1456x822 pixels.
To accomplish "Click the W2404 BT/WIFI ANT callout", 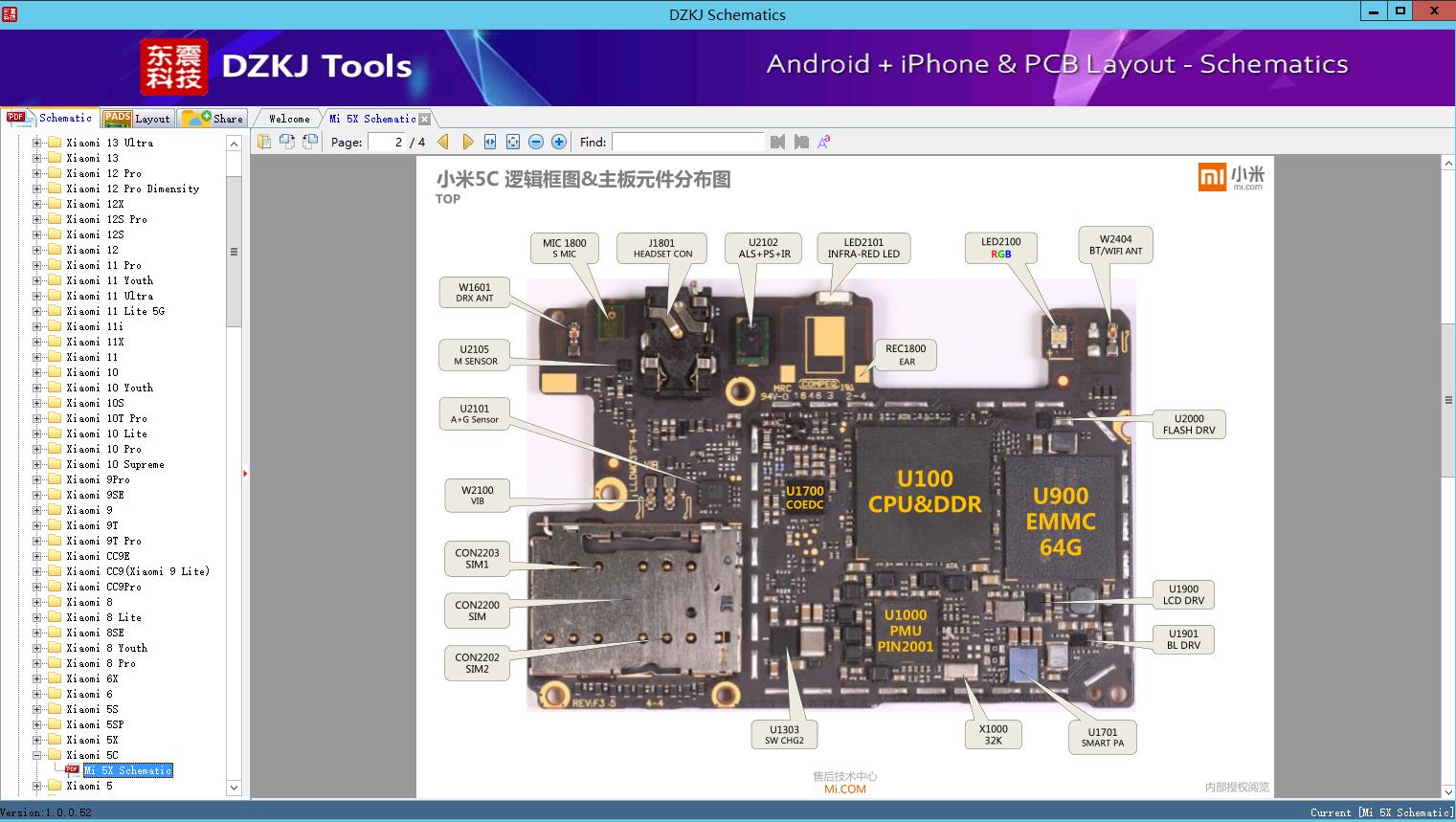I will (1115, 244).
